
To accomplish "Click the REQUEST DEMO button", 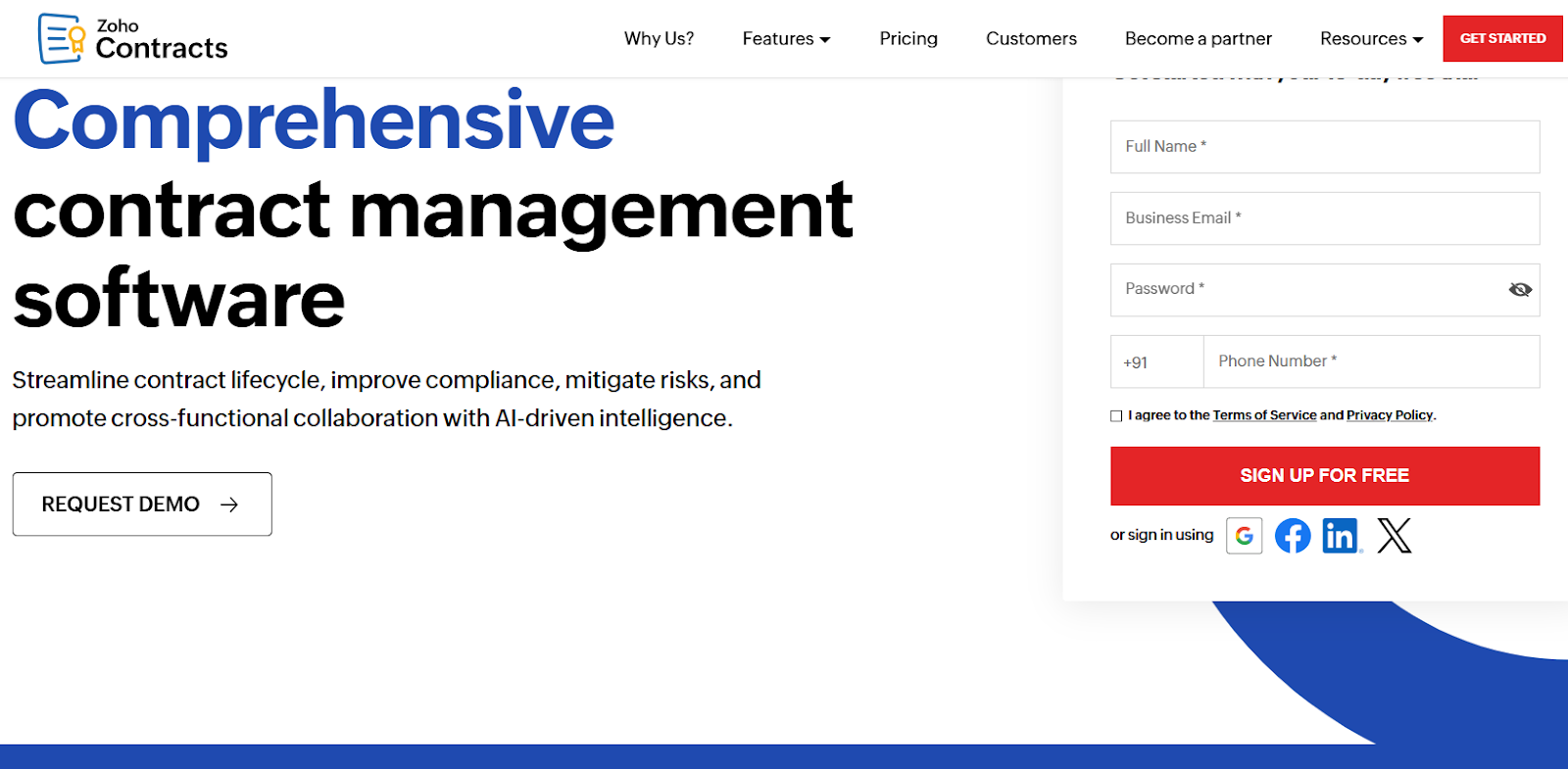I will 142,504.
